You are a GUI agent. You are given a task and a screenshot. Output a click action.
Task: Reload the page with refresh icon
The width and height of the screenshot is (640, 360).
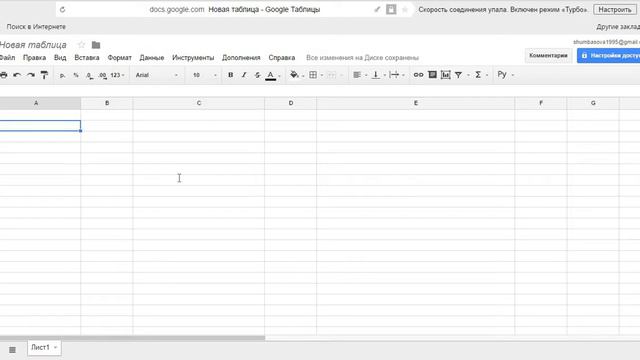tap(62, 9)
